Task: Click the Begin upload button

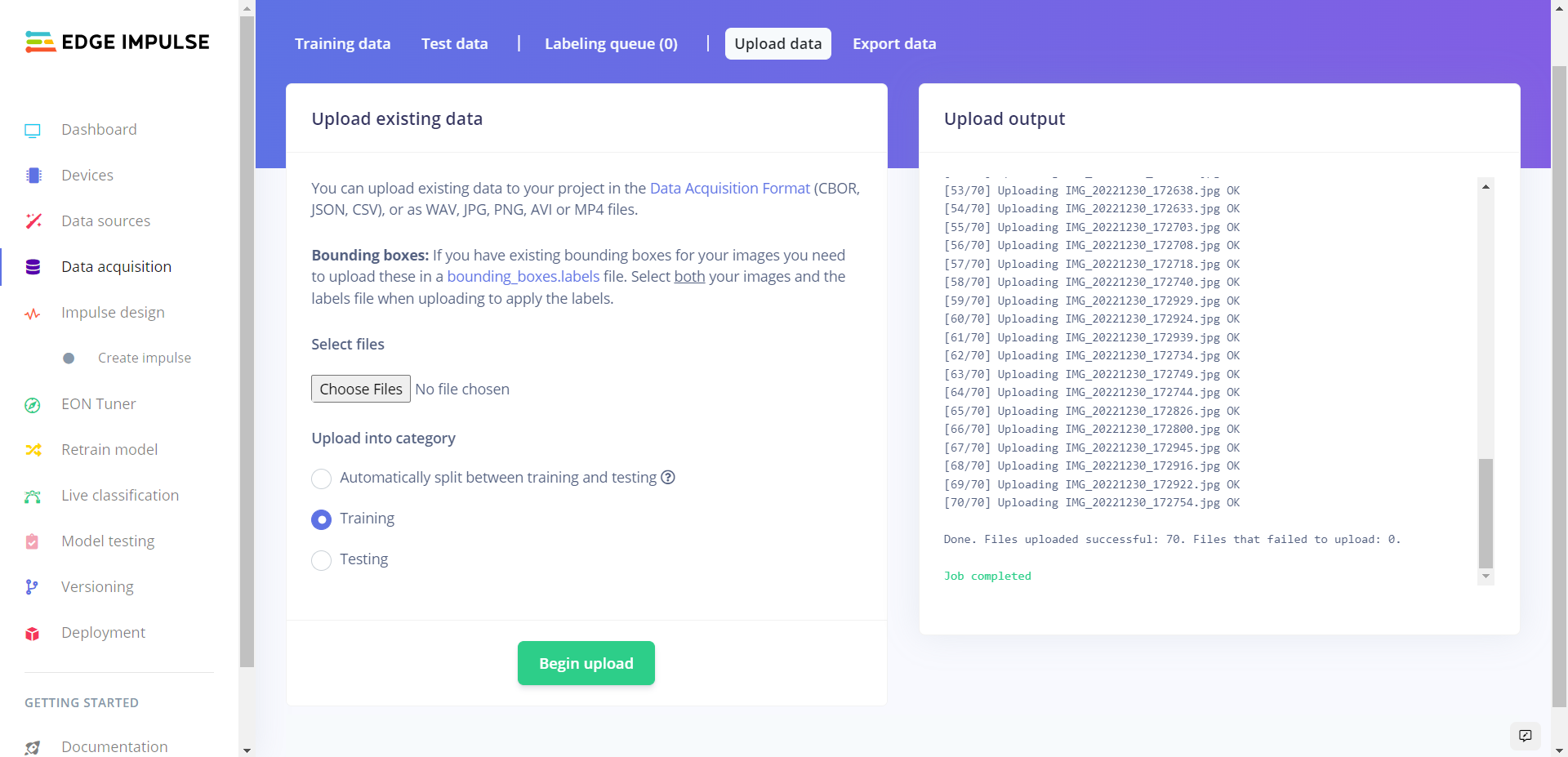Action: tap(586, 663)
